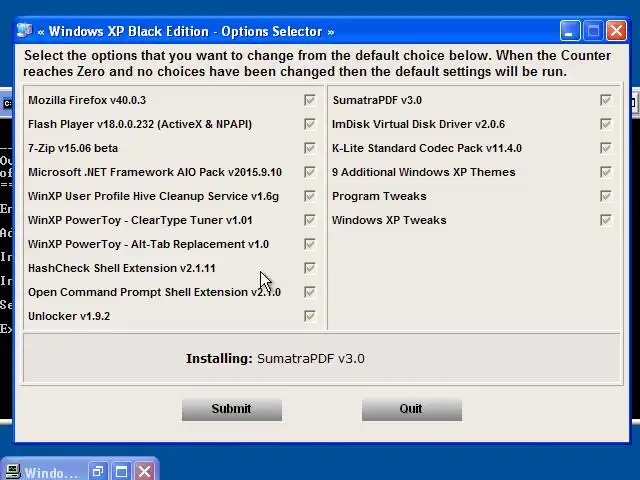
Task: Click the 'Program Tweaks' label
Action: (x=379, y=196)
